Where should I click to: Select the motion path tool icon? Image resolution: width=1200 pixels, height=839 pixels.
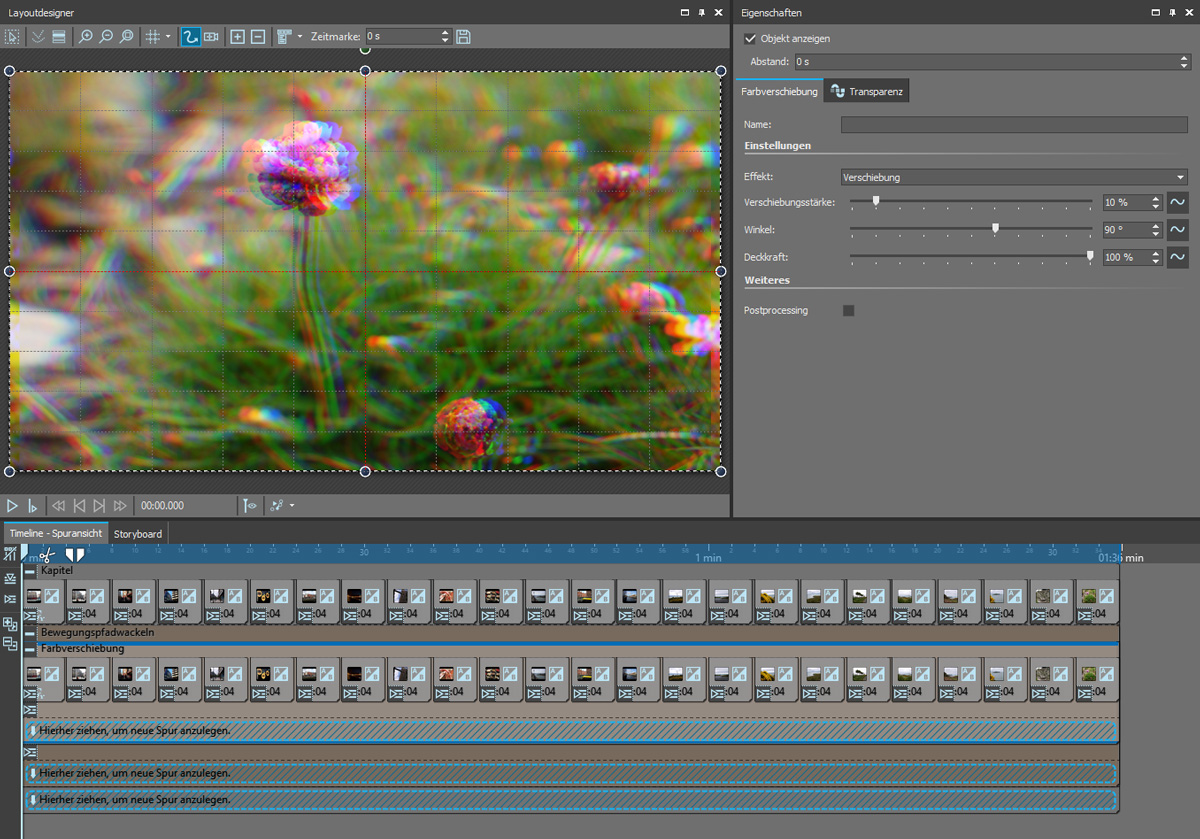click(190, 37)
